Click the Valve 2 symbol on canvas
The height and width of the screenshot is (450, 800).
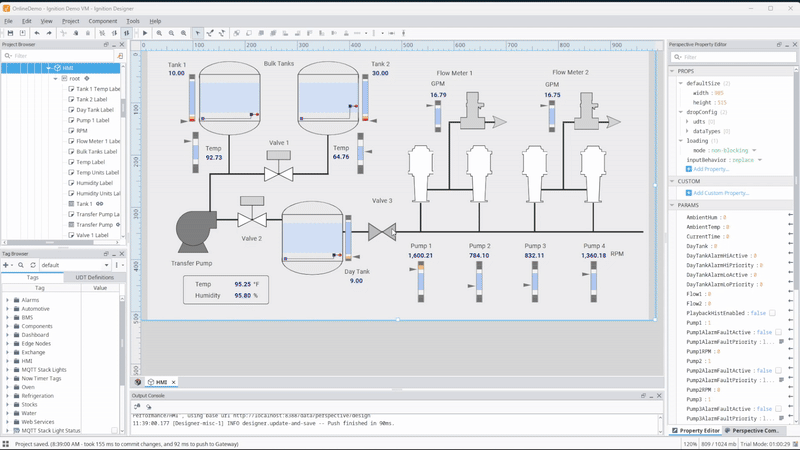coord(252,212)
